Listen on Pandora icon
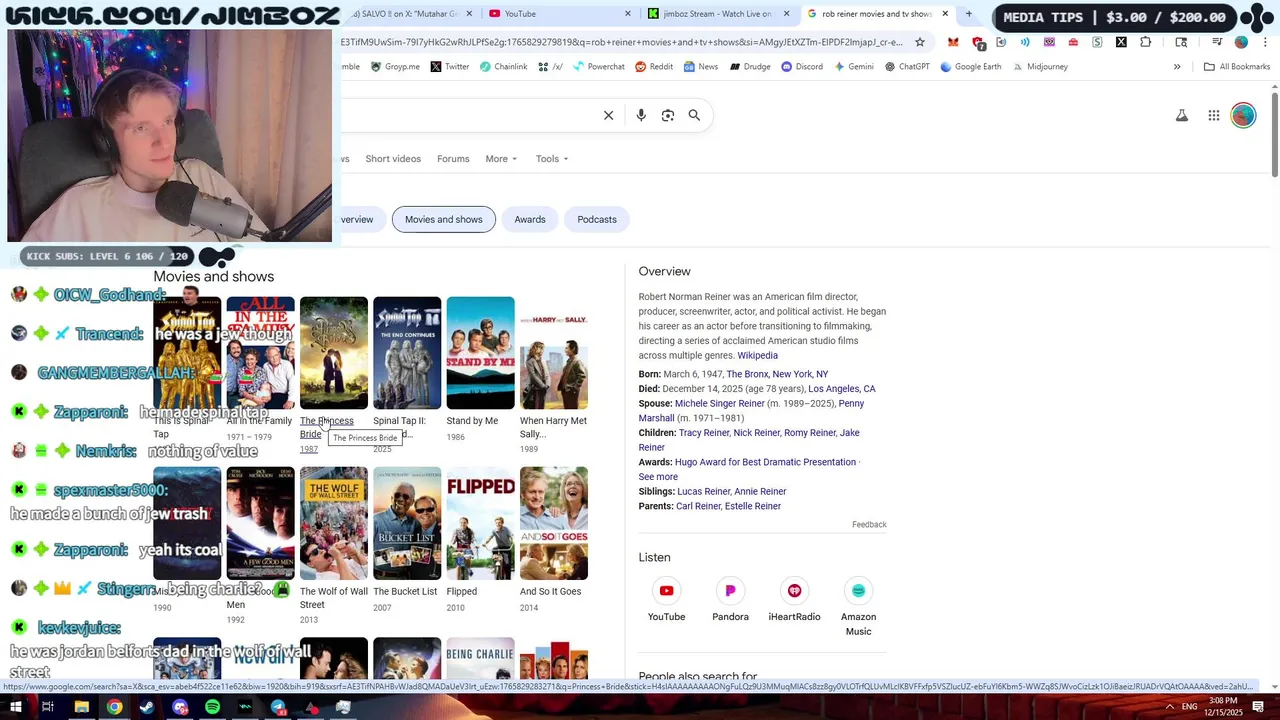The width and height of the screenshot is (1280, 720). point(730,591)
